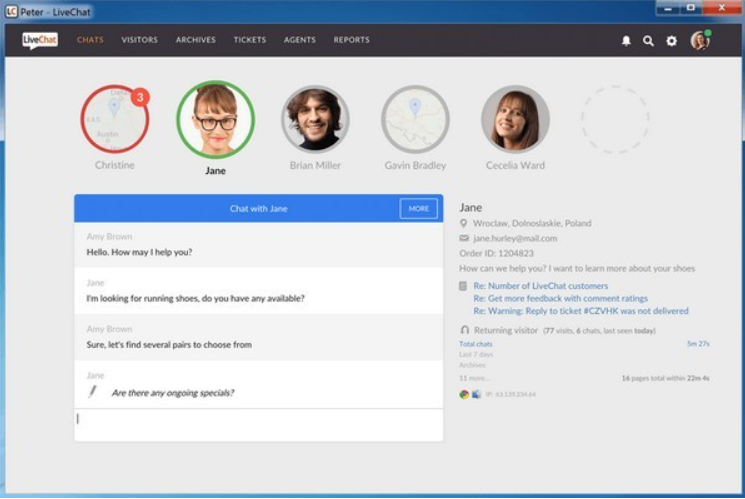
Task: Click the search magnifier icon
Action: [x=648, y=41]
